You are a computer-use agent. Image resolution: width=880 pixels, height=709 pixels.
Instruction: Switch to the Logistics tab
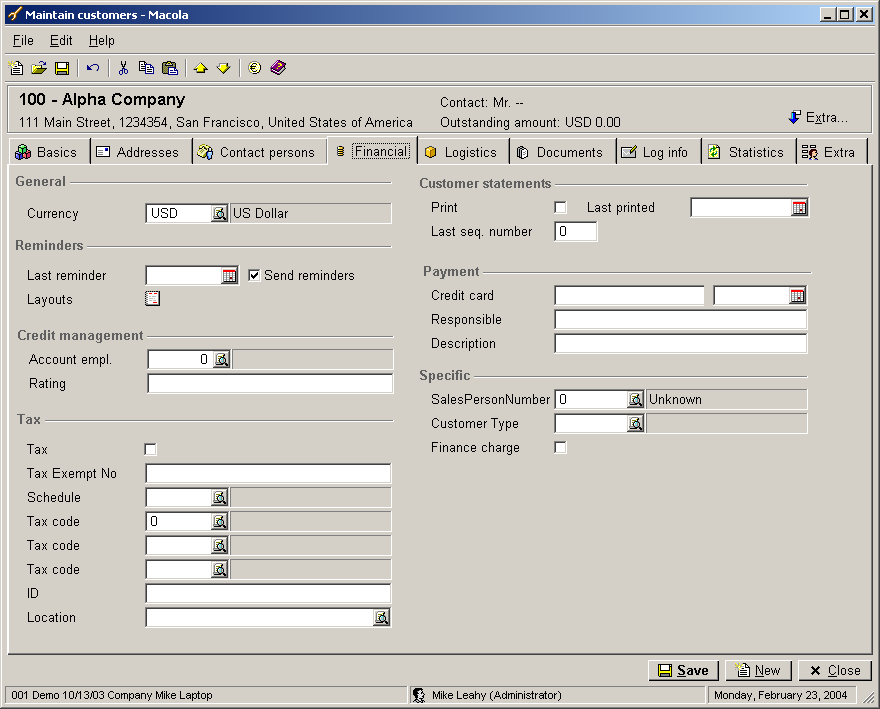464,152
